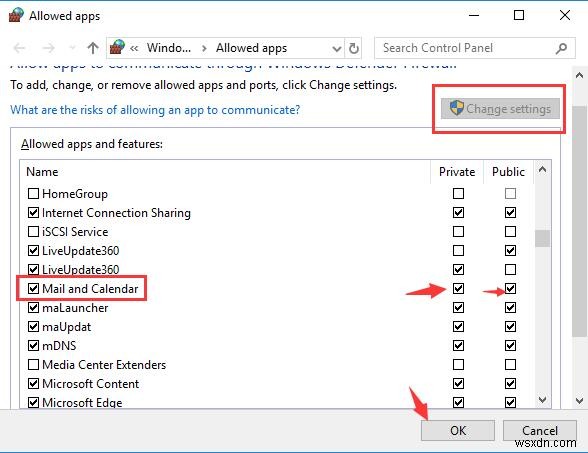Toggle maUpdat Private checkbox
The width and height of the screenshot is (588, 453).
(x=458, y=327)
